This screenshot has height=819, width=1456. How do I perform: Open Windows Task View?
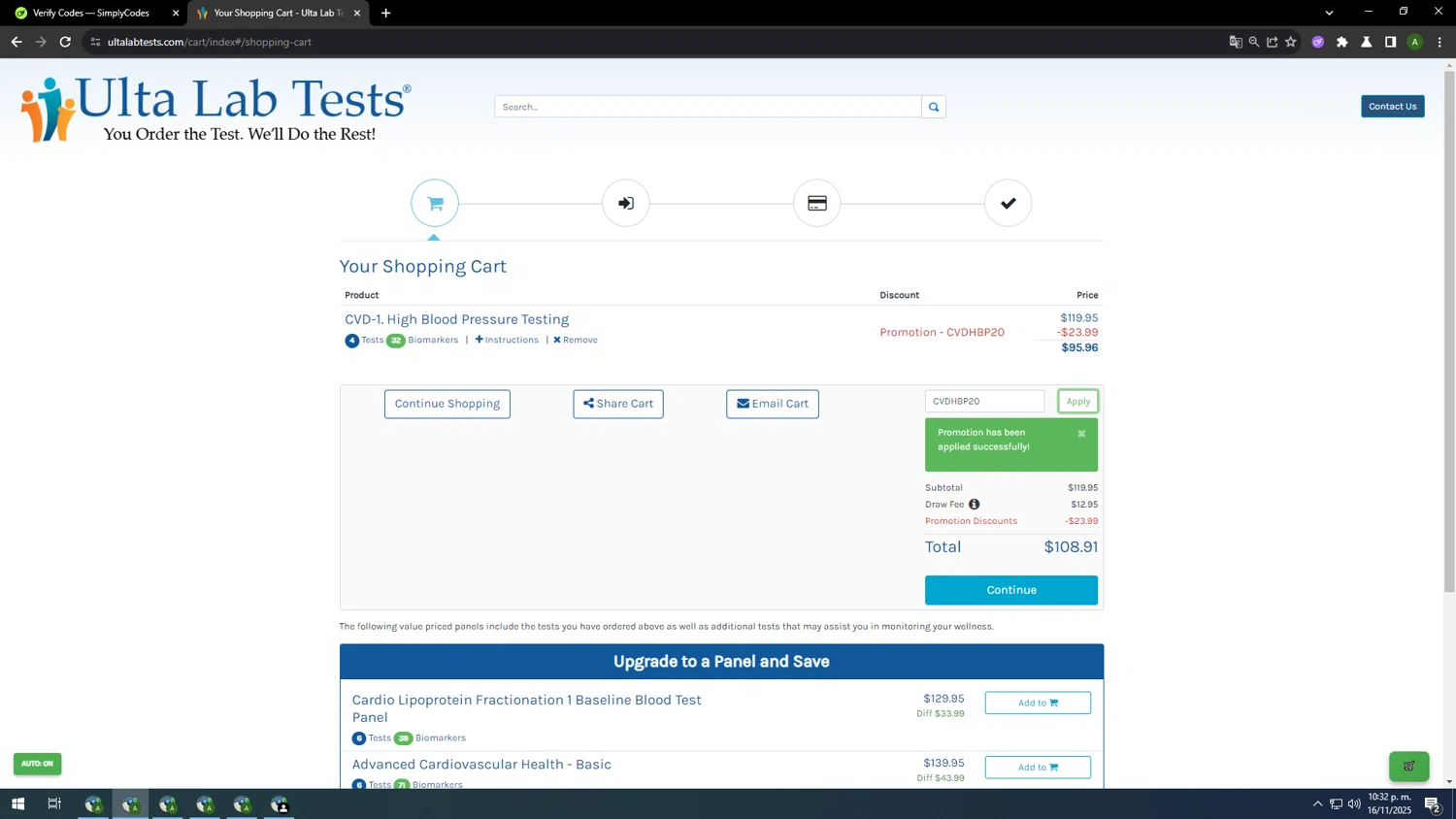click(54, 803)
